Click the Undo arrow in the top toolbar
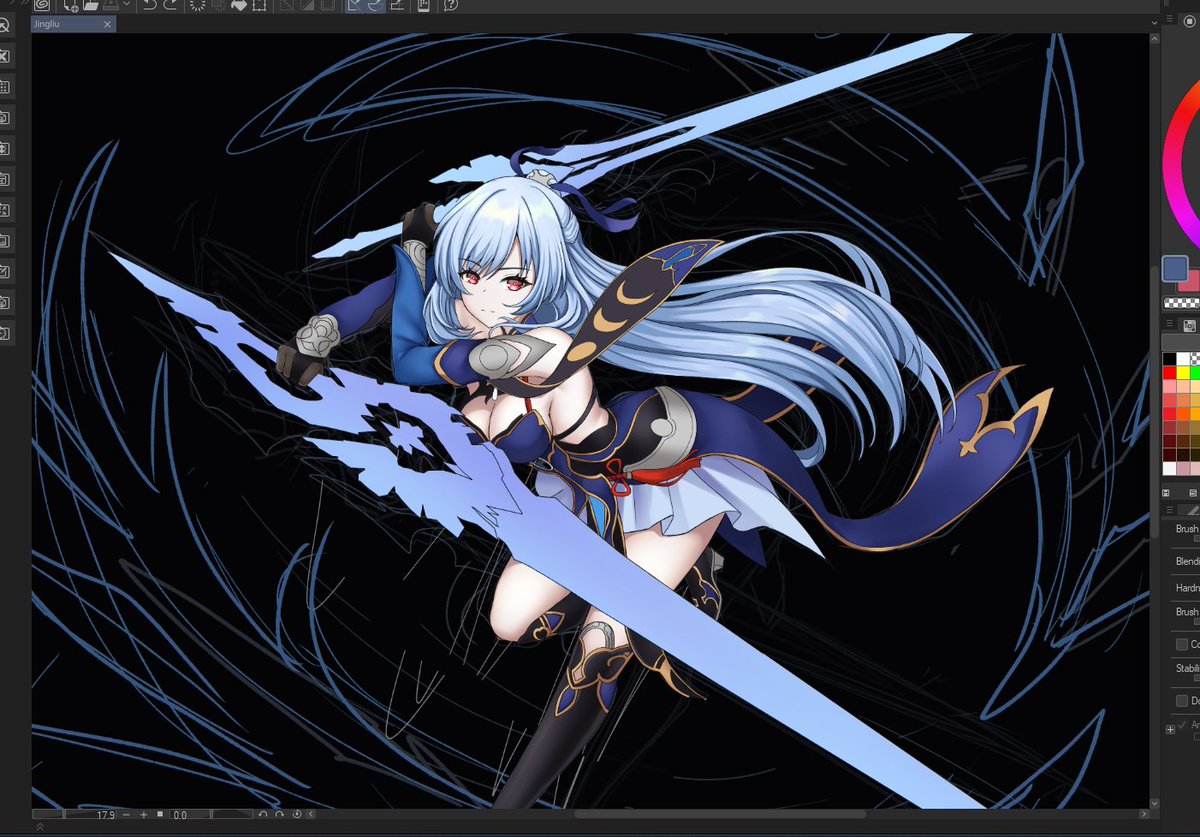 149,6
